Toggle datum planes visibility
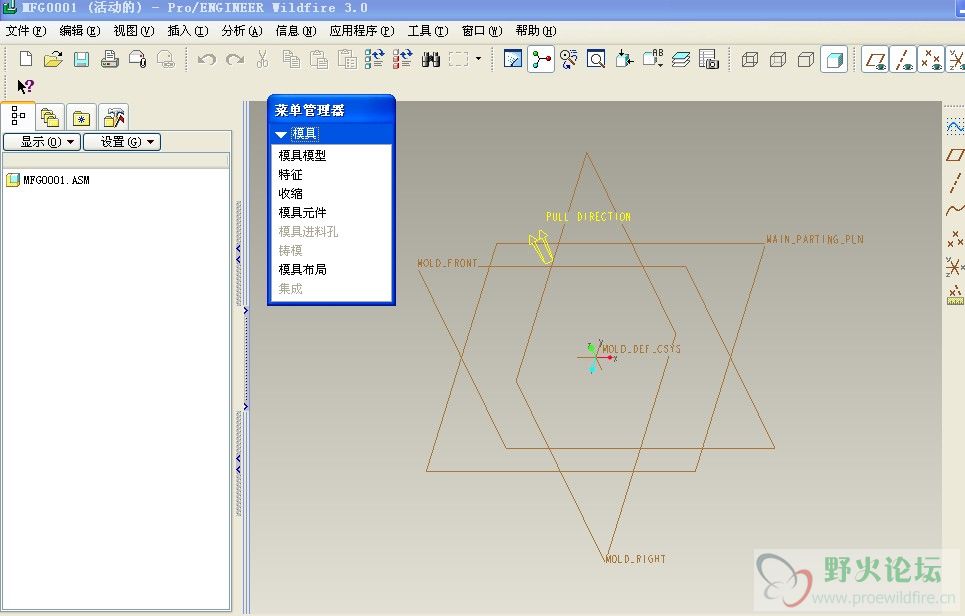This screenshot has height=616, width=965. tap(875, 59)
